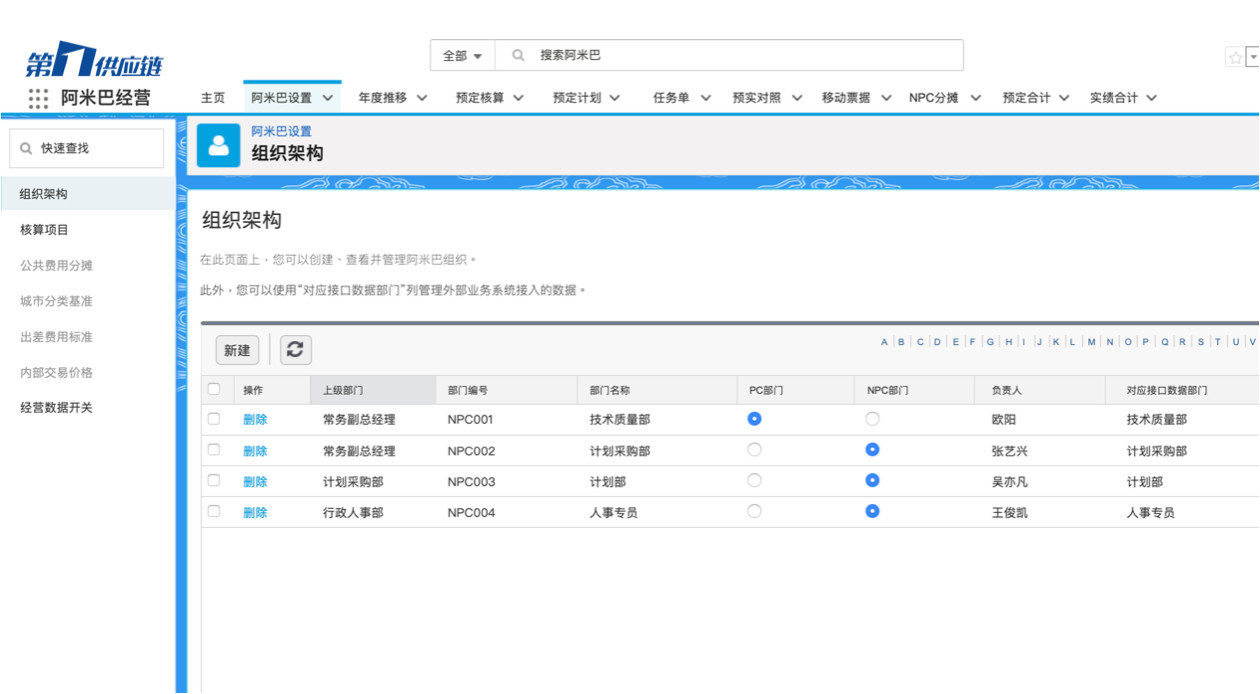Select 组织架构 in the sidebar
Viewport: 1260px width, 694px height.
click(x=88, y=194)
